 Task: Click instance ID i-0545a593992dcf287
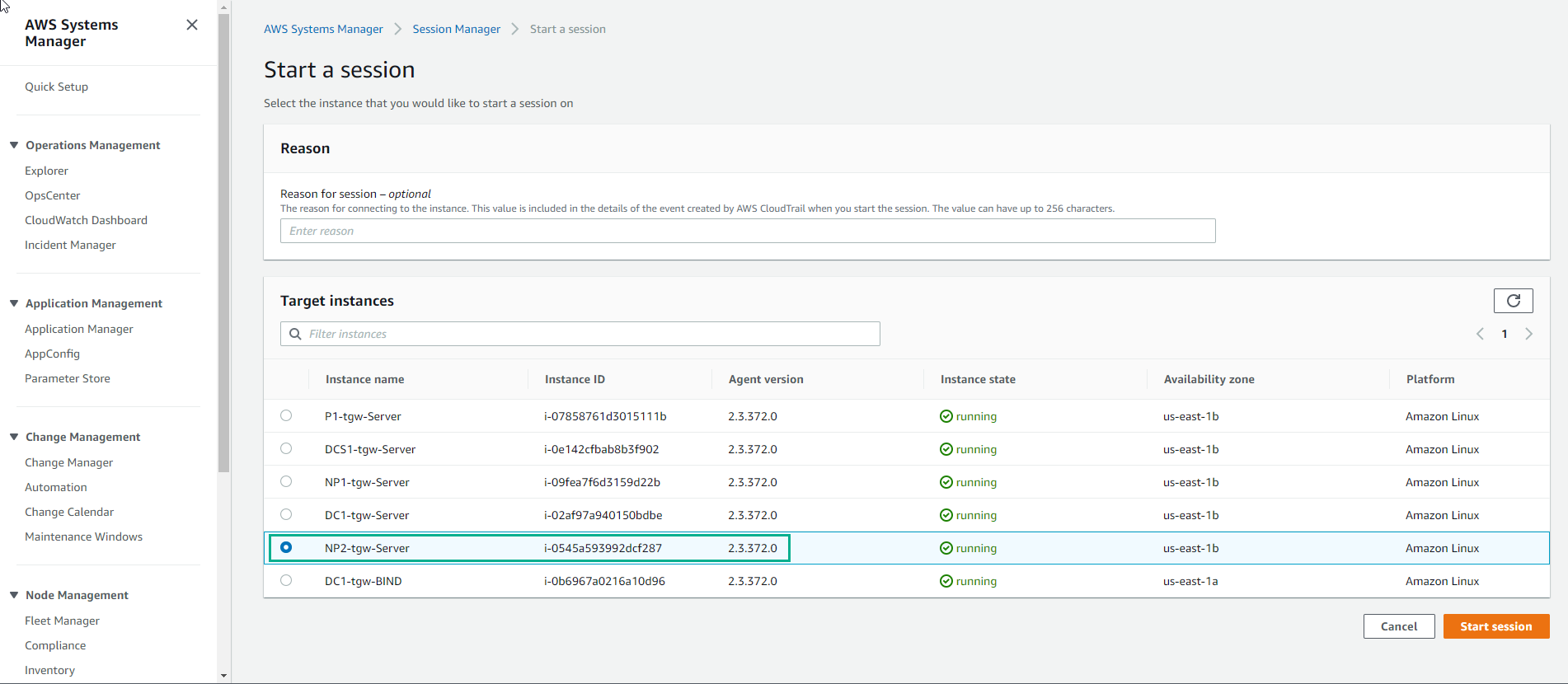click(x=603, y=548)
